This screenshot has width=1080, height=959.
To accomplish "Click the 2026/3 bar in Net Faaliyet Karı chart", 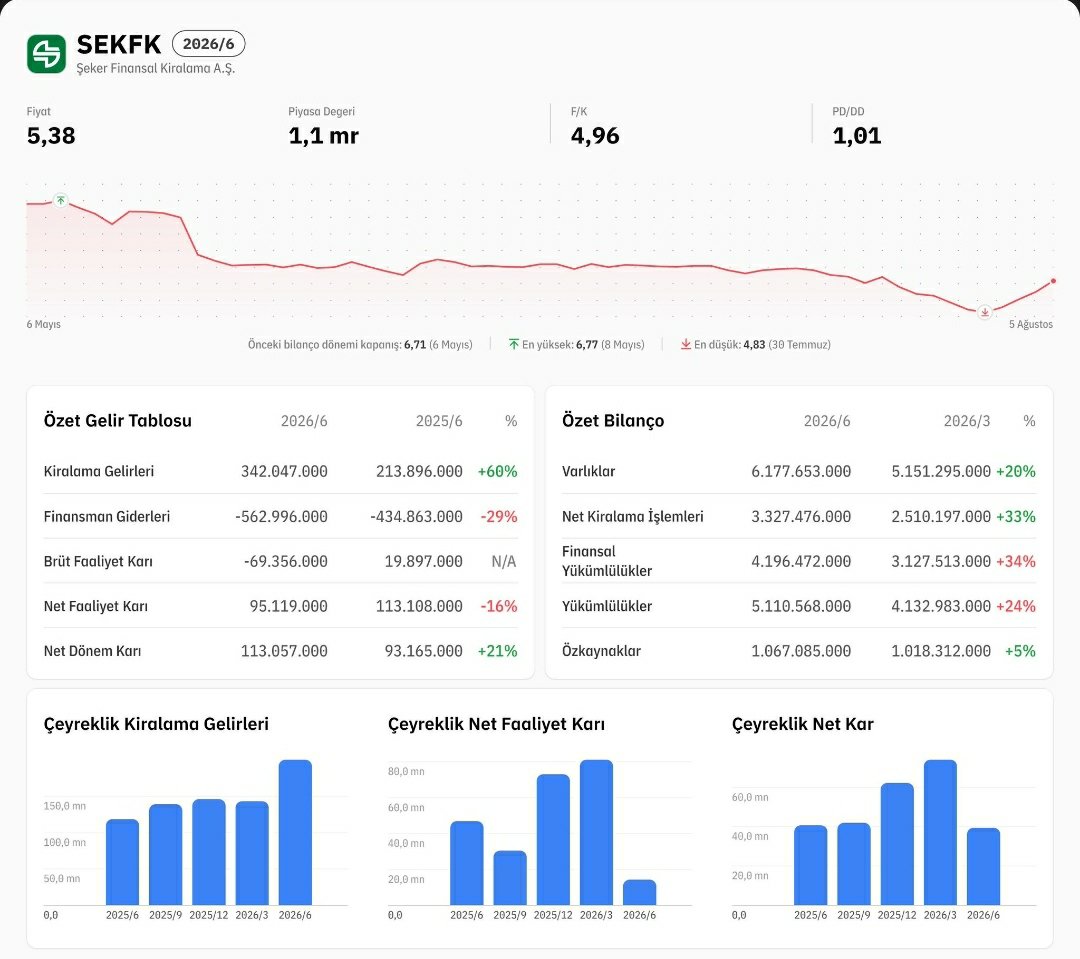I will pyautogui.click(x=596, y=832).
